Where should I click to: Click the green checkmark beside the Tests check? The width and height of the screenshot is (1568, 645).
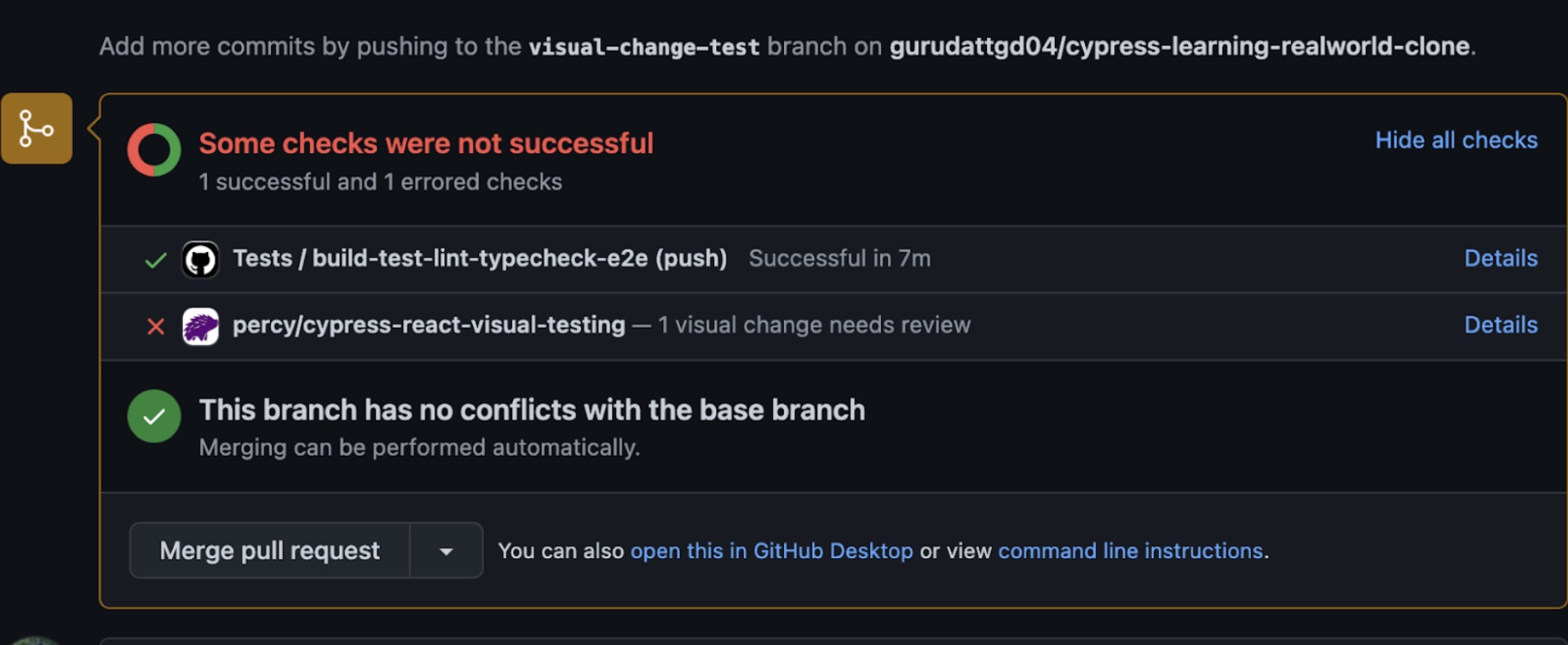(x=155, y=258)
